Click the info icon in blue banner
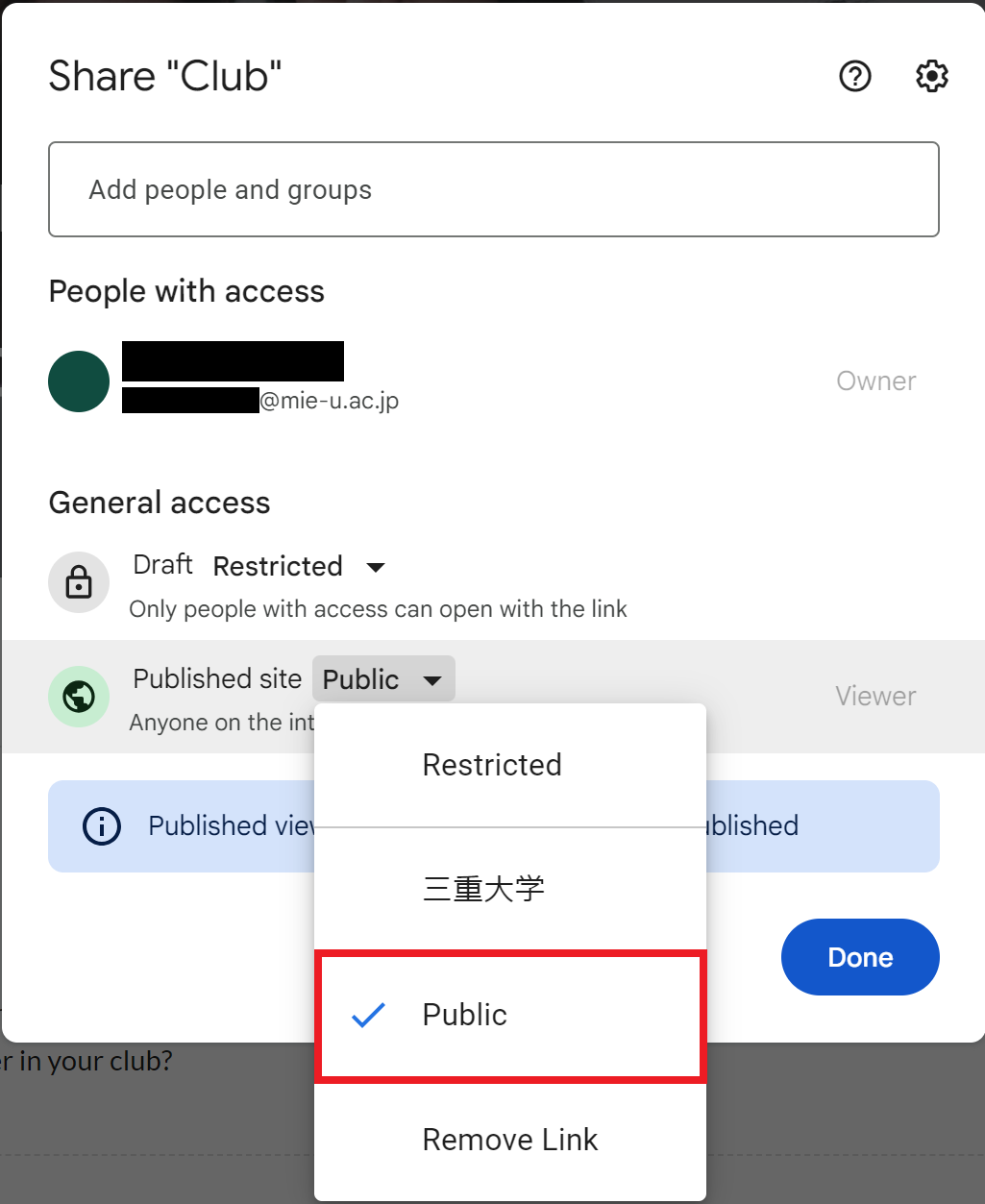Viewport: 985px width, 1204px height. [102, 825]
